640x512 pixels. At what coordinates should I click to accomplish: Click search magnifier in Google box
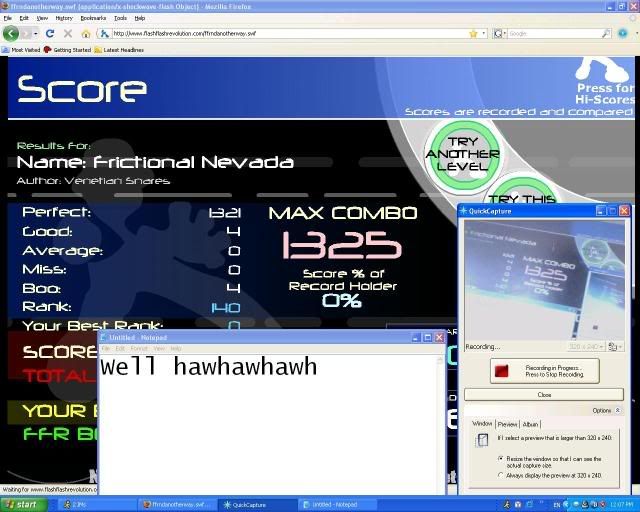(x=606, y=33)
